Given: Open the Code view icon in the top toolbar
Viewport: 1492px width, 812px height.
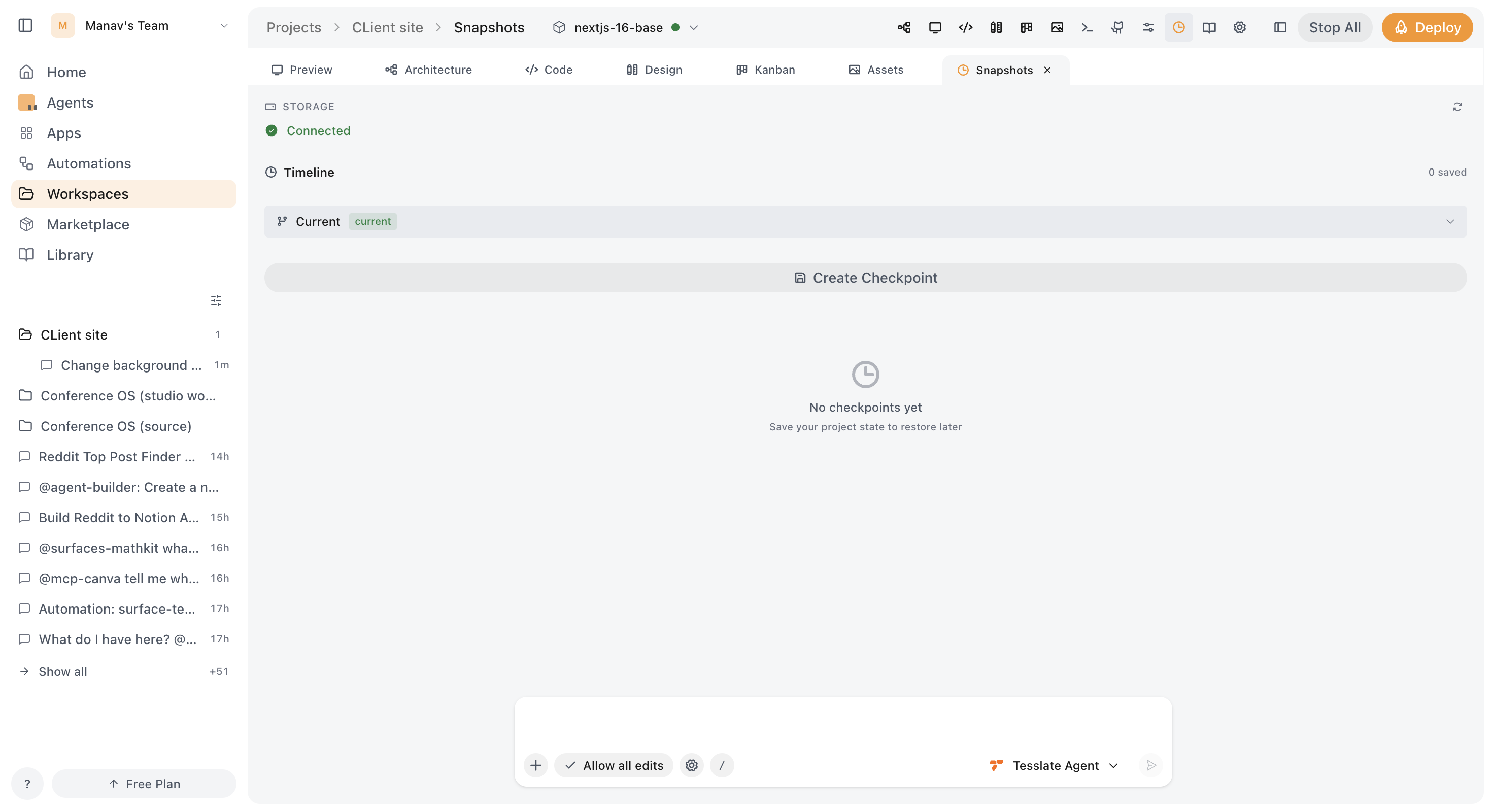Looking at the screenshot, I should pyautogui.click(x=966, y=27).
